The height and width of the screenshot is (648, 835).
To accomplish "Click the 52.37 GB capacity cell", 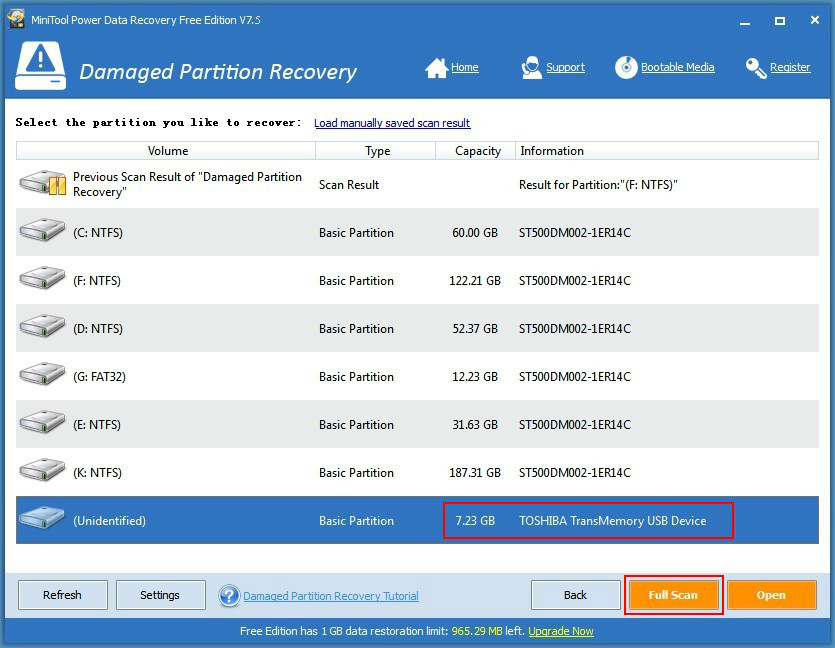I will 475,329.
